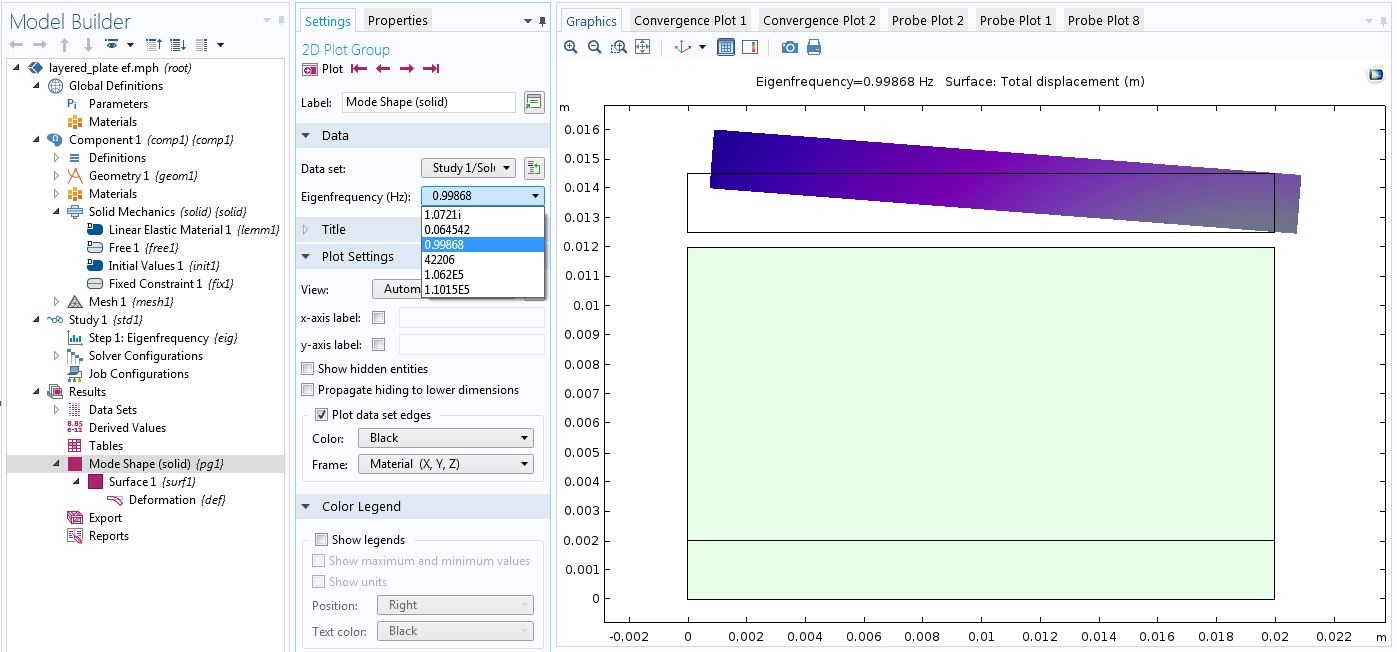
Task: Click Model Builder previous node arrow
Action: [16, 45]
